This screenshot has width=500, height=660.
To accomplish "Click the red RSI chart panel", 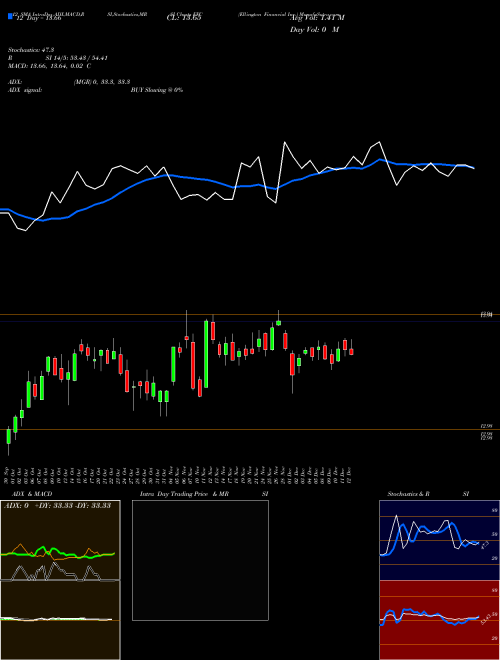I will [x=439, y=620].
